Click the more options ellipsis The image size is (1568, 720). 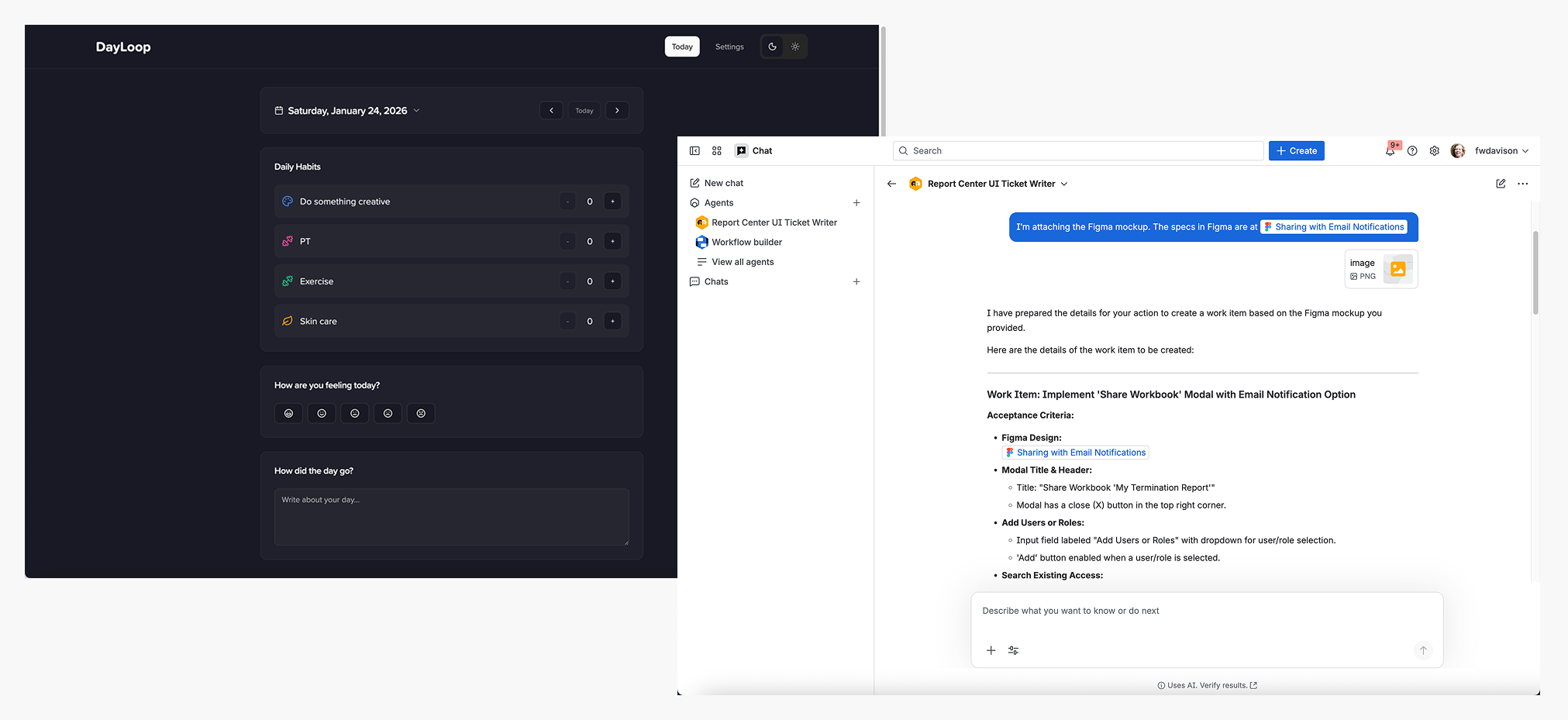pyautogui.click(x=1522, y=184)
